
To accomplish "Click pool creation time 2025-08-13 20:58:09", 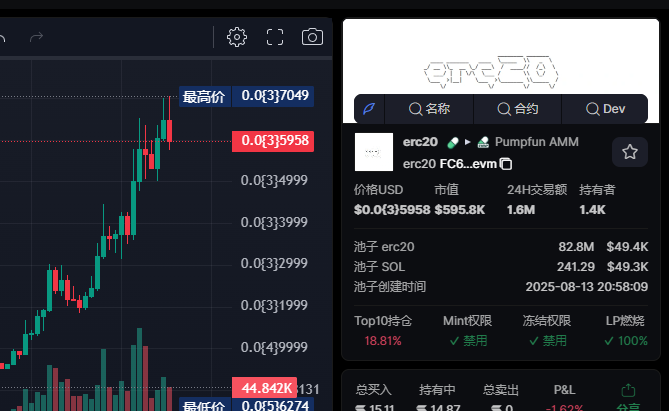I will pos(587,286).
